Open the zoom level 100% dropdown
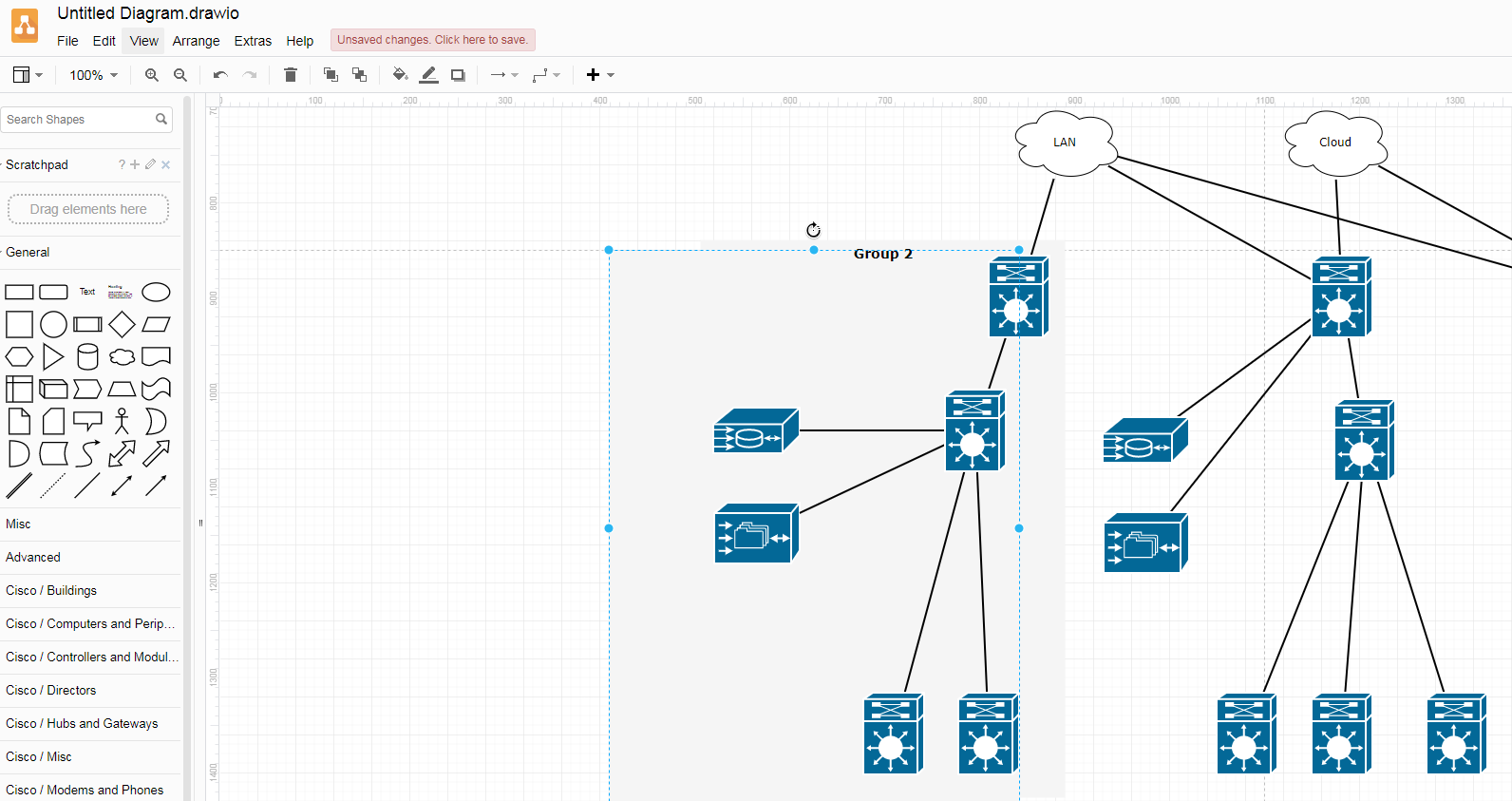Screen dimensions: 1512x801 coord(93,75)
